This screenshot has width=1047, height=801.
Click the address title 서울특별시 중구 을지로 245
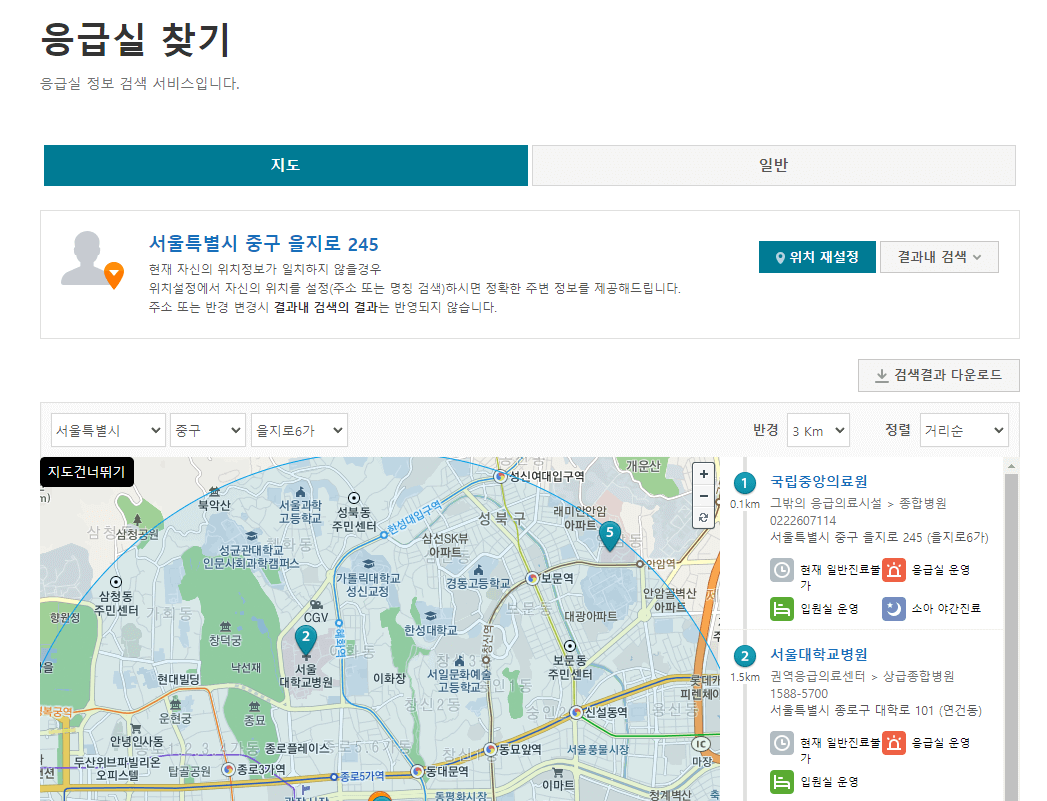click(264, 244)
